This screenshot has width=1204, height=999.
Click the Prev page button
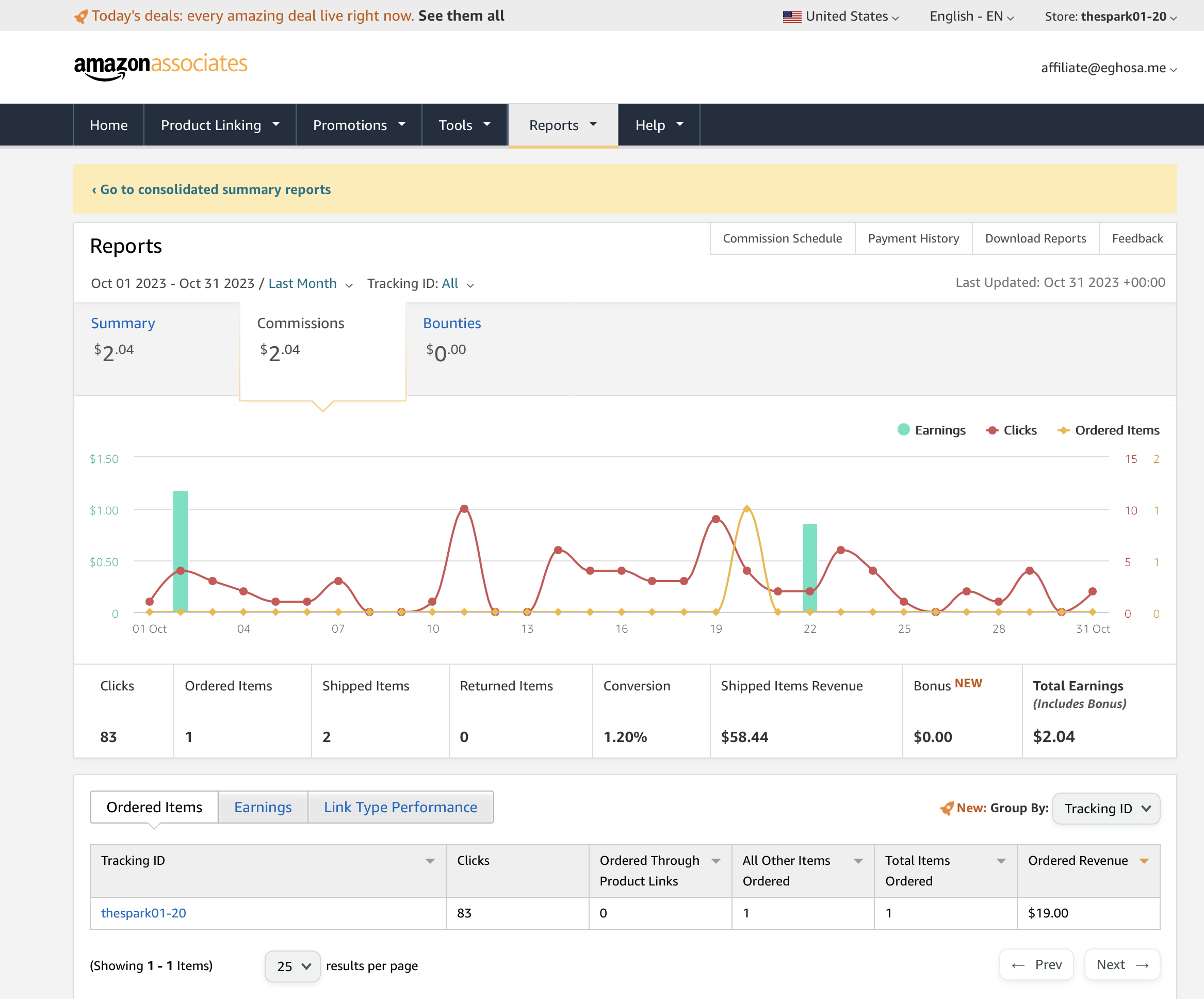tap(1036, 964)
